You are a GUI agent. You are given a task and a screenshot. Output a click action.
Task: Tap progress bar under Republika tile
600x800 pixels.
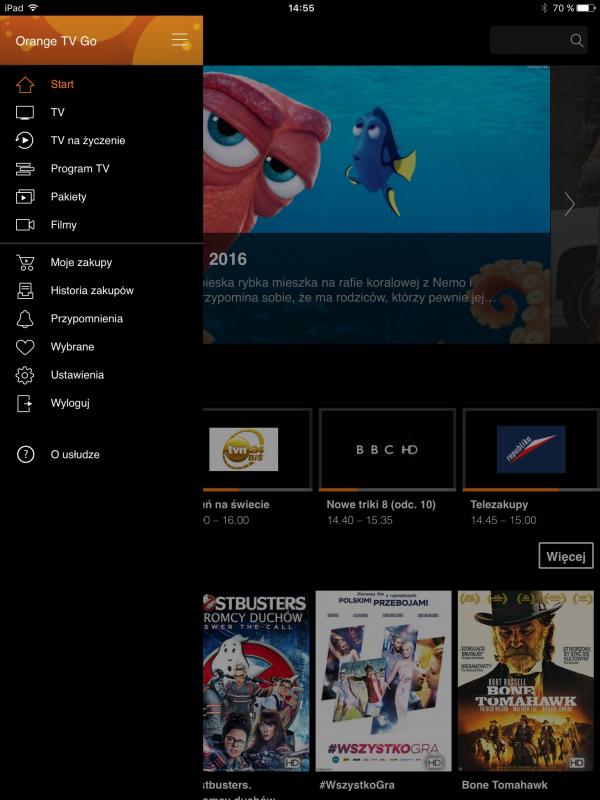point(531,490)
